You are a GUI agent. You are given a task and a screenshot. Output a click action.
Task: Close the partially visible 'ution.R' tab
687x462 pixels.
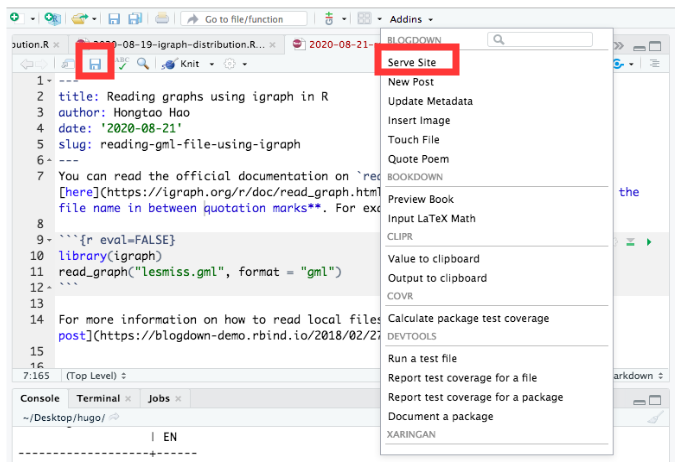click(56, 45)
